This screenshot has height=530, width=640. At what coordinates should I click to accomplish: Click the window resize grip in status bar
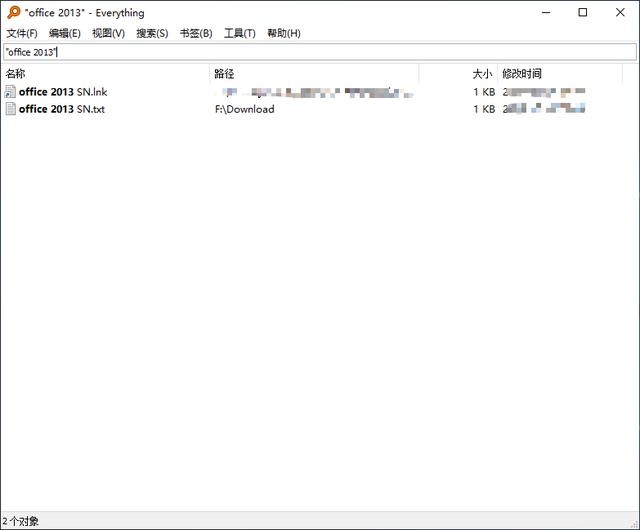(x=634, y=524)
